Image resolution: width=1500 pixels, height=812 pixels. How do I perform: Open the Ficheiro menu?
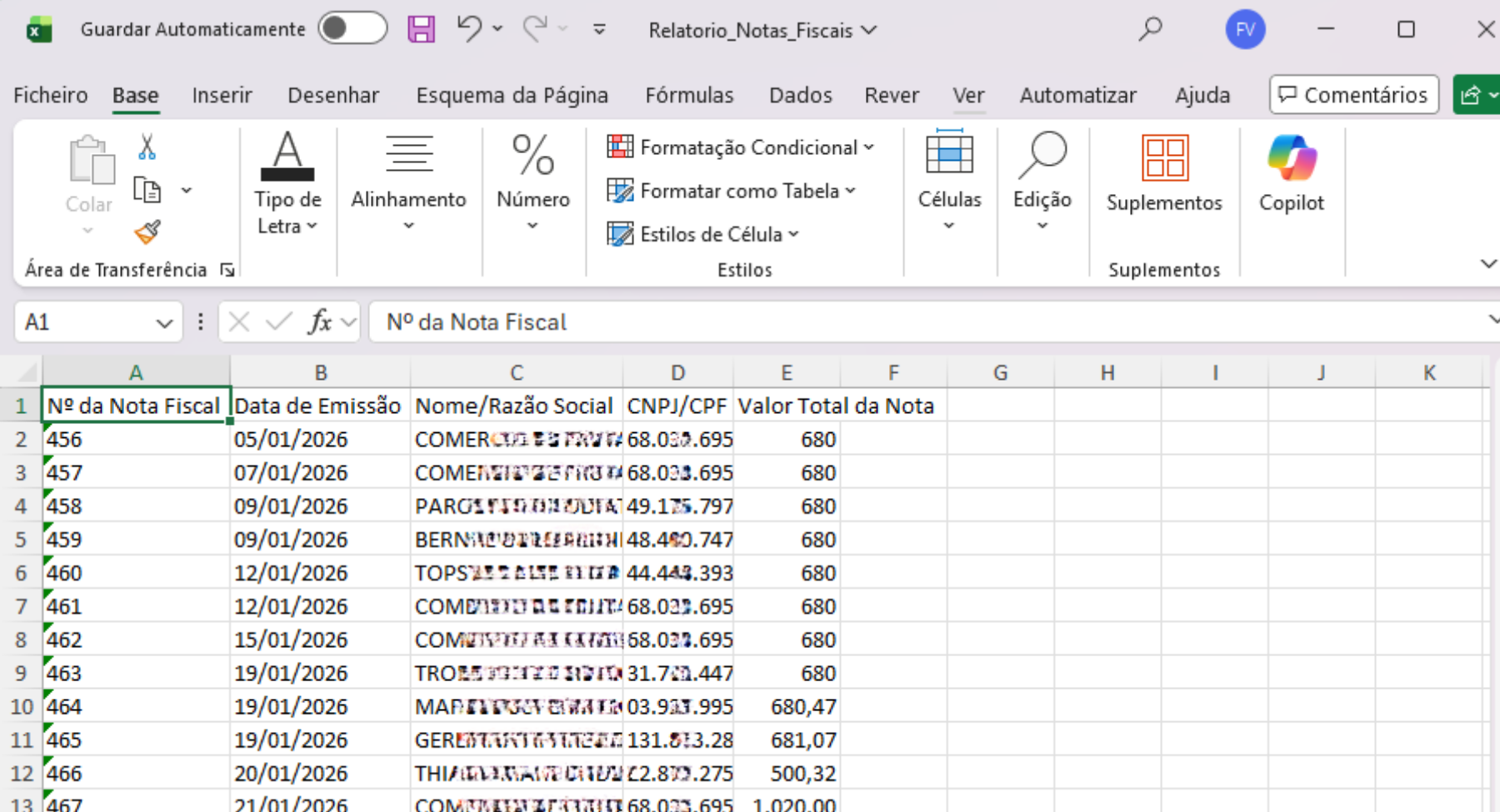(x=49, y=95)
